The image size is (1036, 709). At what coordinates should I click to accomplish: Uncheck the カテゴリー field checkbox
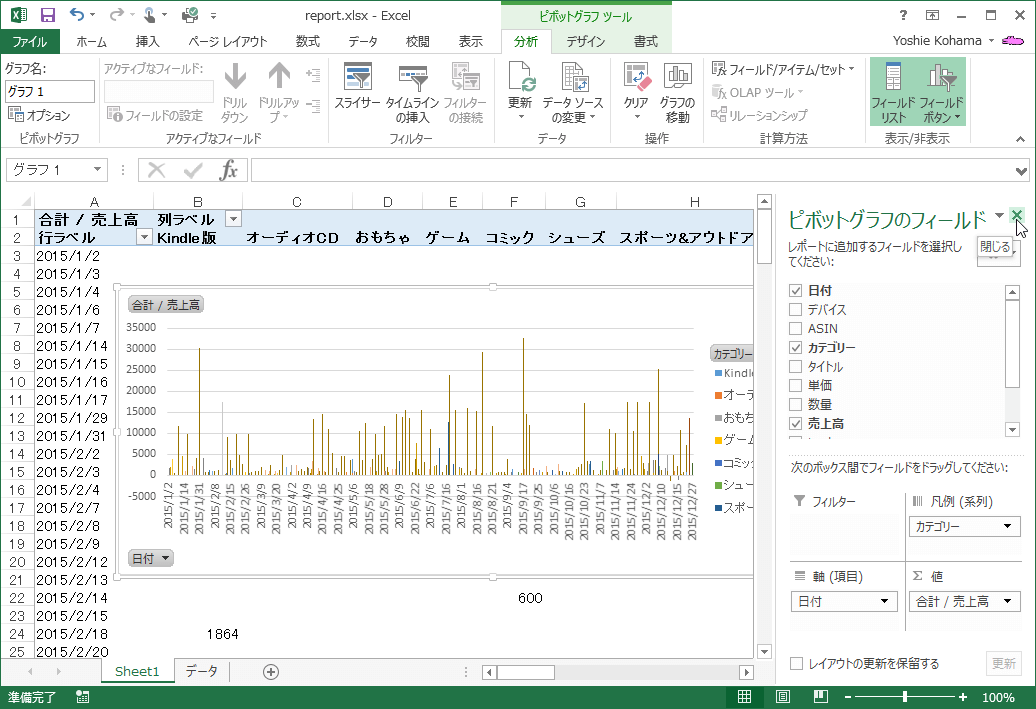(x=796, y=348)
